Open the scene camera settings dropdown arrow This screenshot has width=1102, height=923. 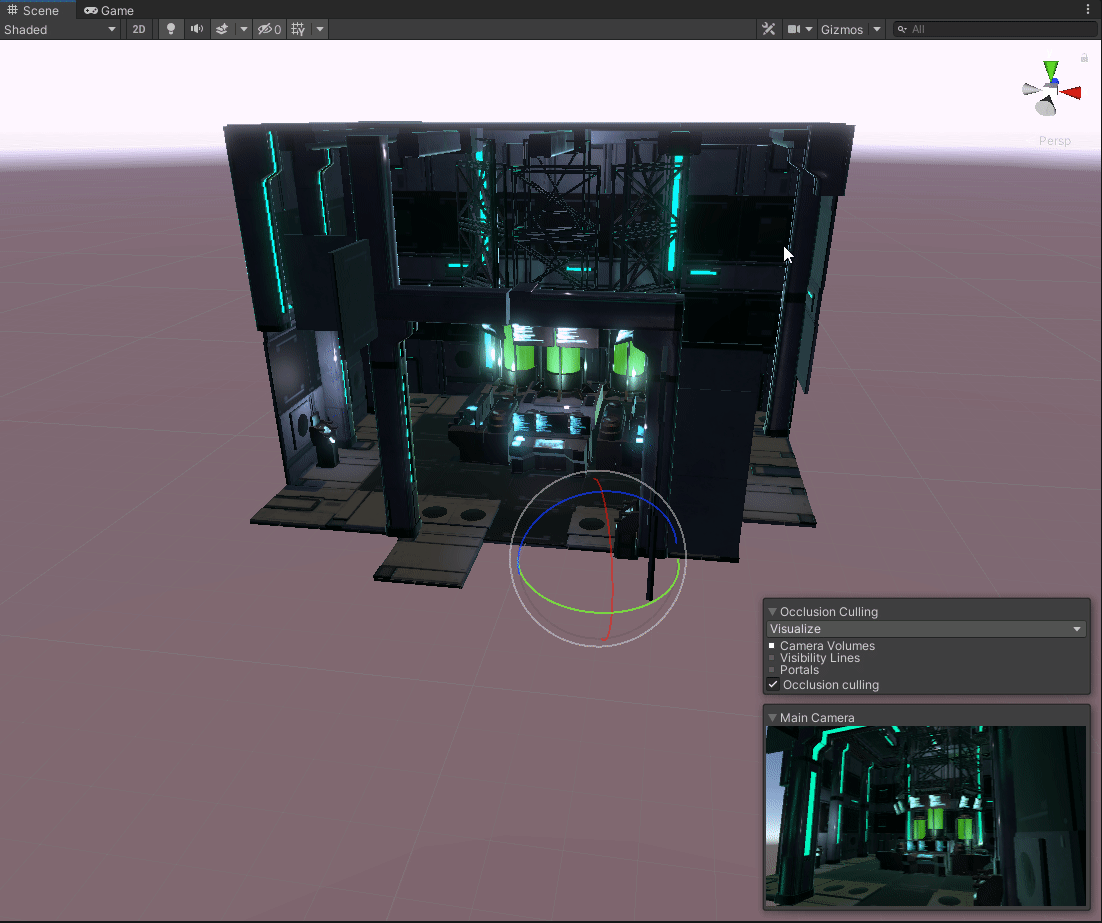[809, 30]
